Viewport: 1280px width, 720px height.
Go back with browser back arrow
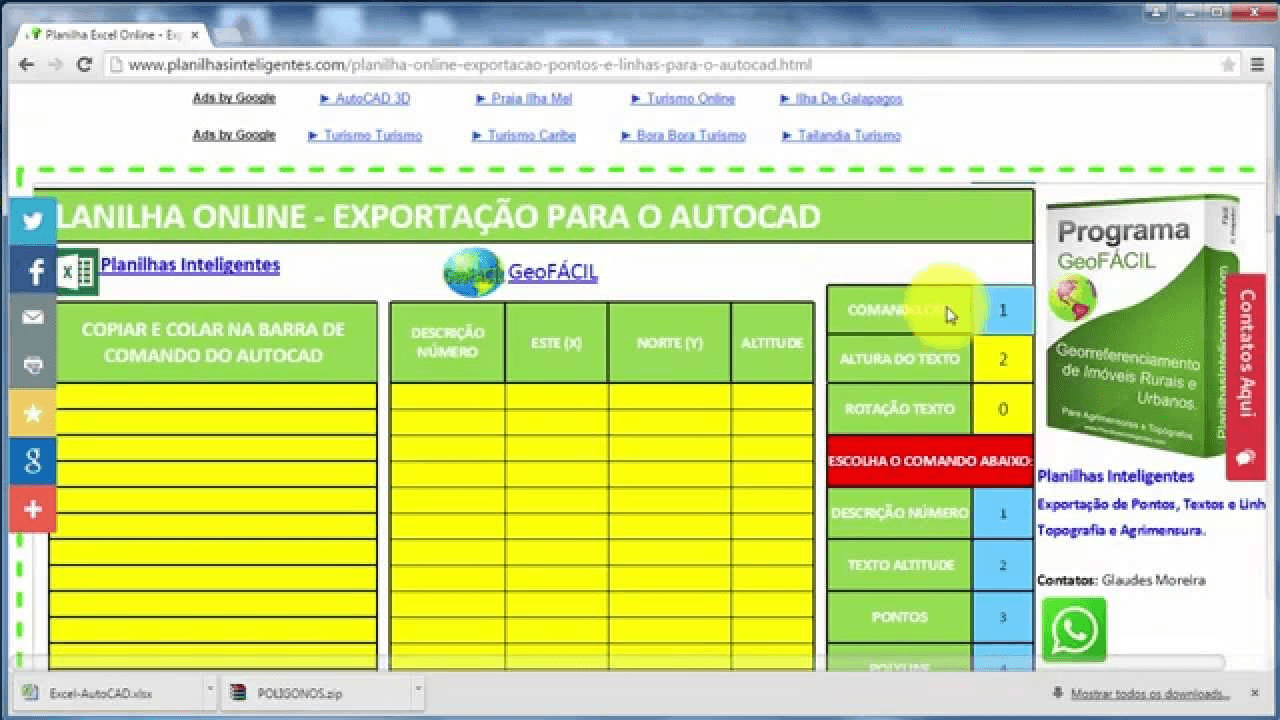coord(27,64)
